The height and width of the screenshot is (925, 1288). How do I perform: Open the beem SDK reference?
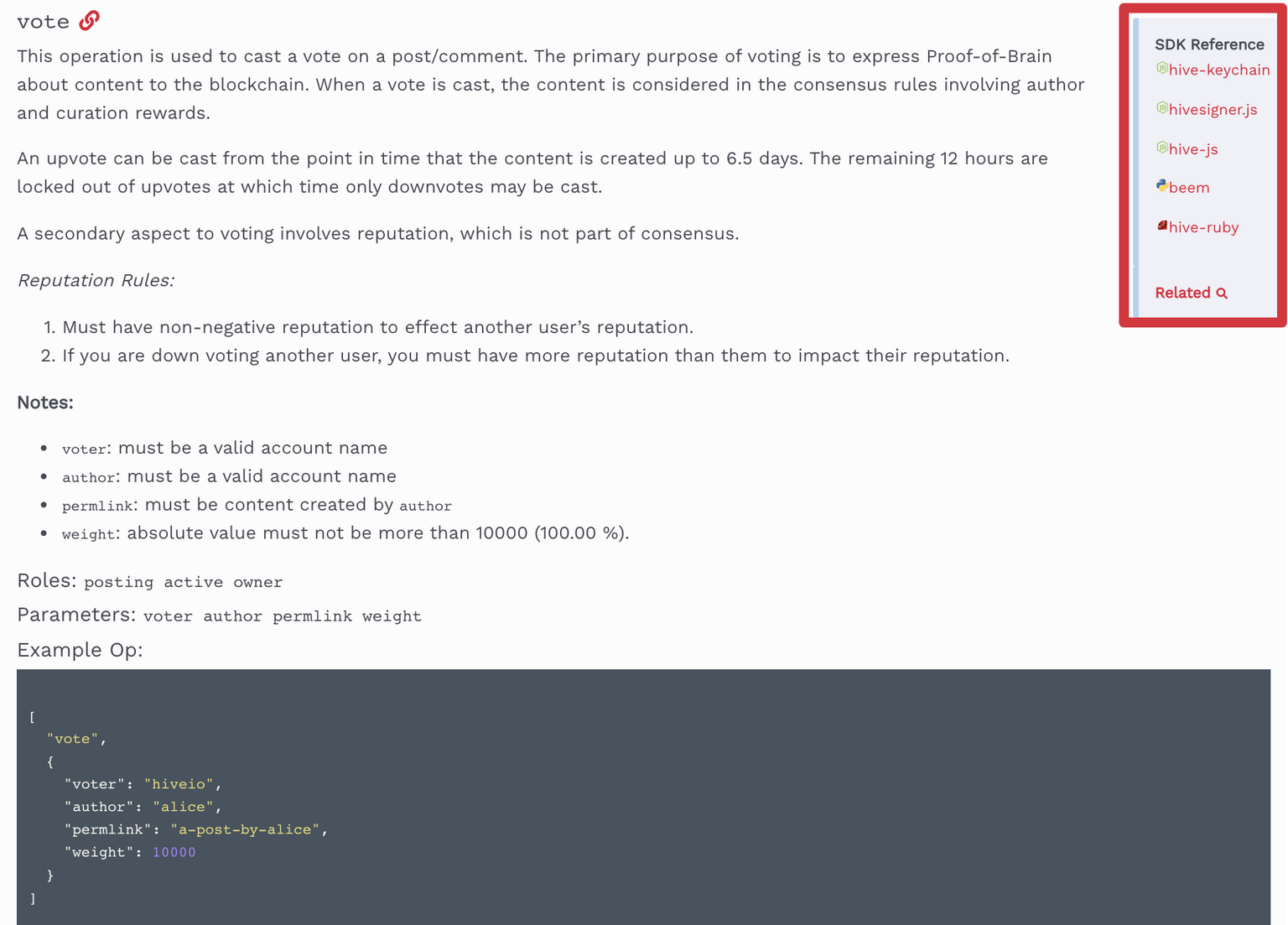[x=1188, y=187]
